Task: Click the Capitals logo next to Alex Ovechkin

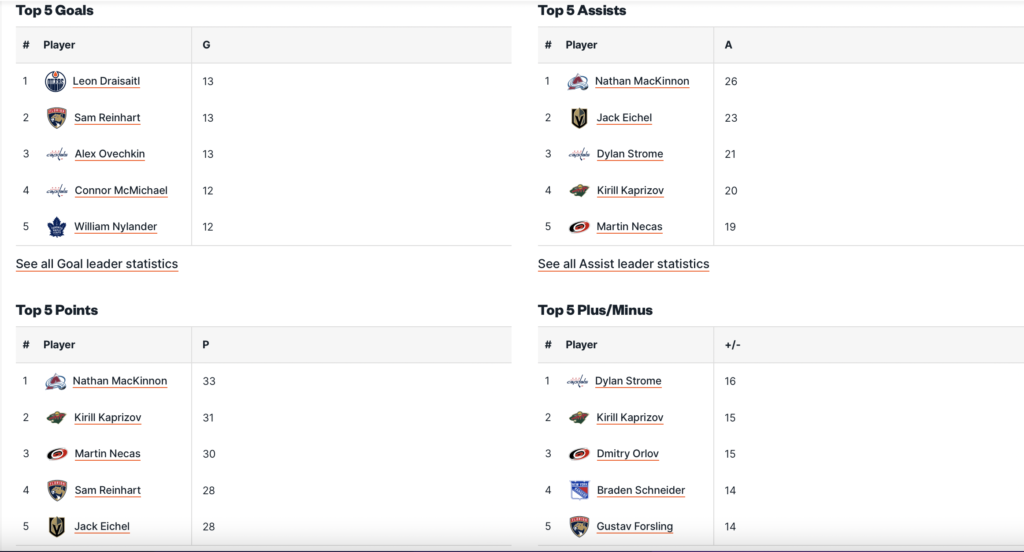Action: coord(57,154)
